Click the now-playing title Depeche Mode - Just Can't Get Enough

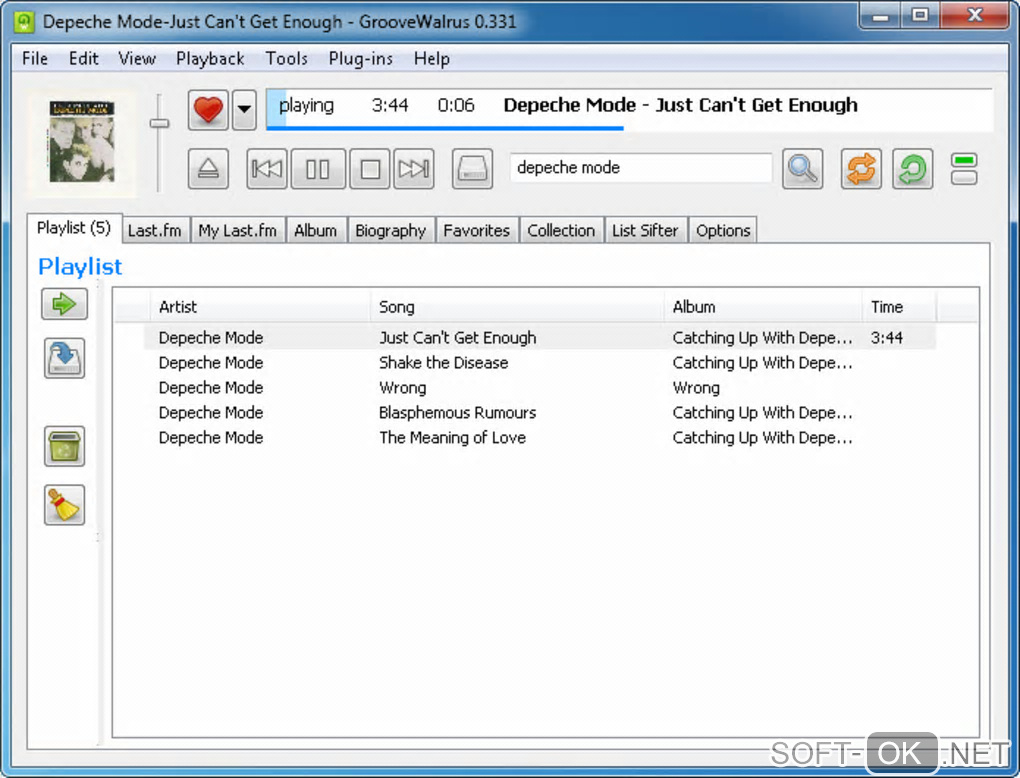pos(680,105)
